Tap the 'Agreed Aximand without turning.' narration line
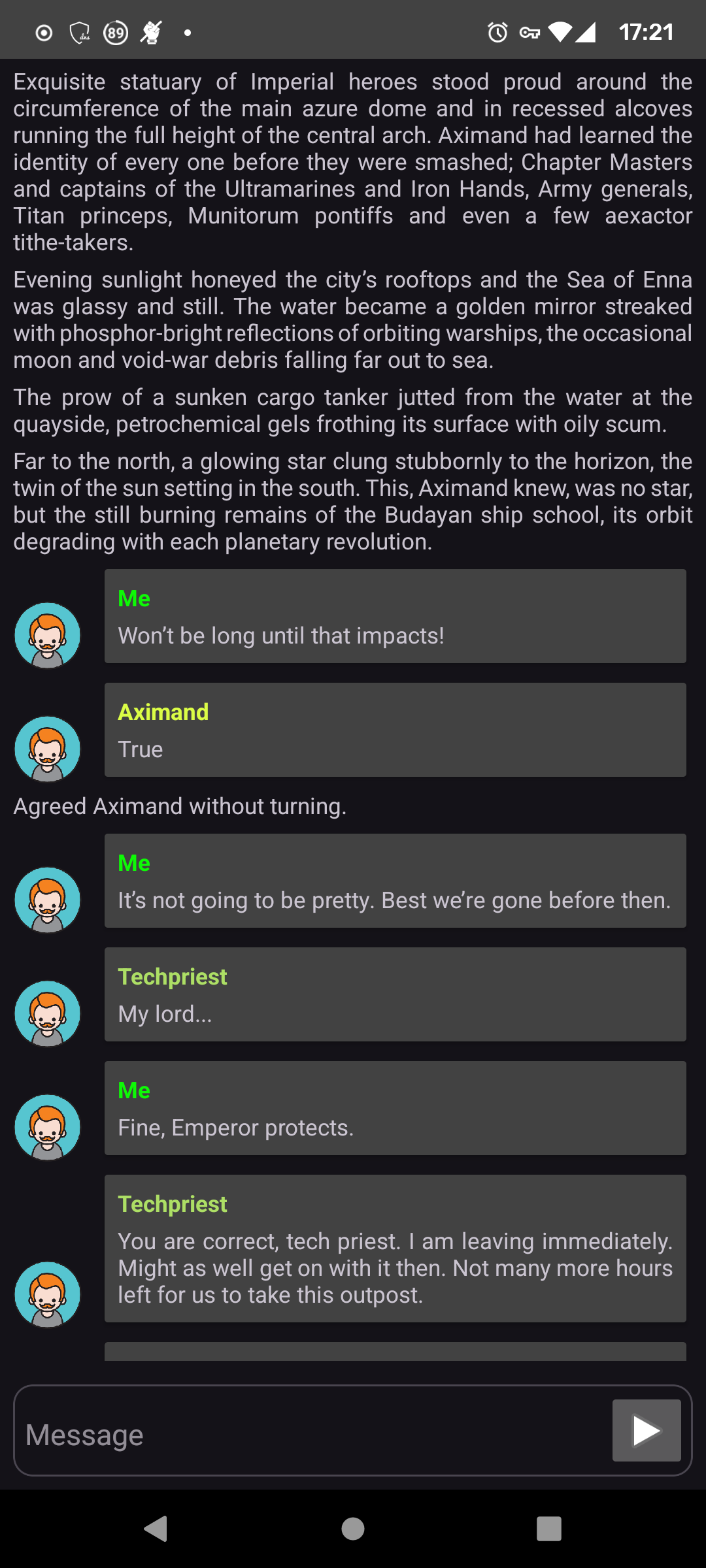Viewport: 706px width, 1568px height. point(180,806)
